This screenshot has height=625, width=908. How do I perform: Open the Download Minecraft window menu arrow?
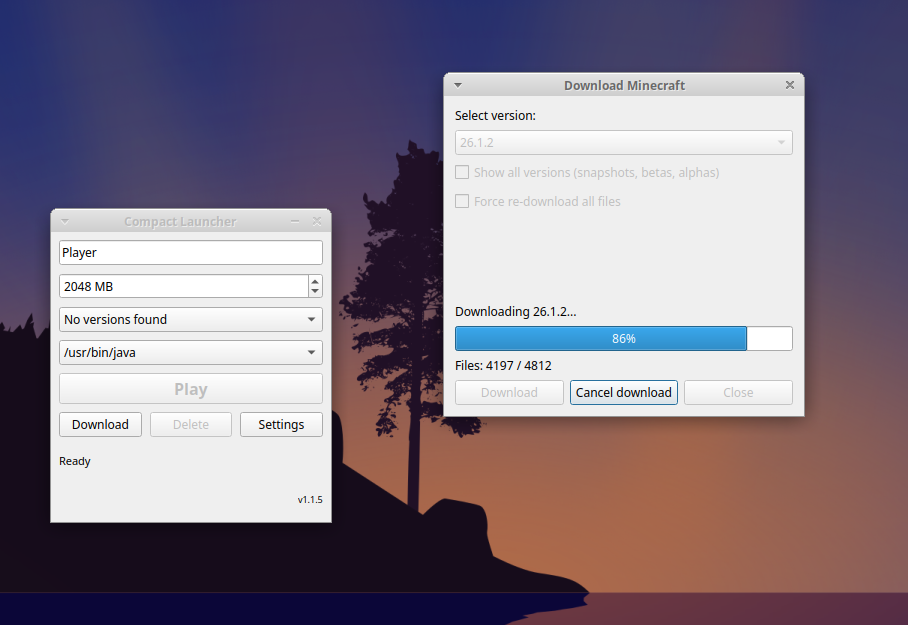coord(457,85)
